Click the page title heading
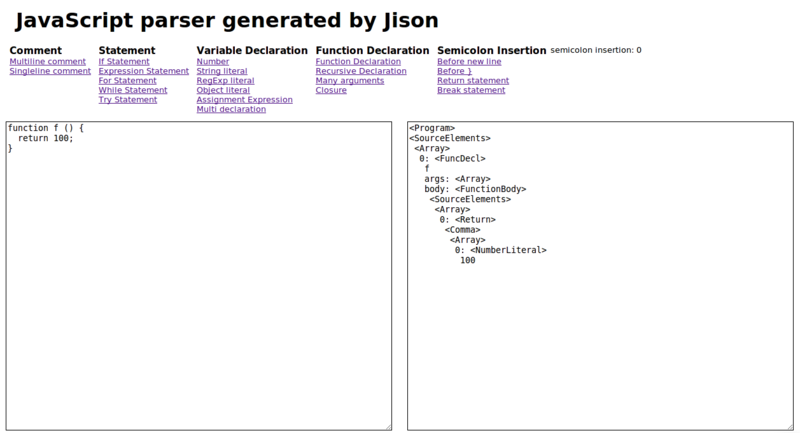The height and width of the screenshot is (433, 800). [227, 20]
